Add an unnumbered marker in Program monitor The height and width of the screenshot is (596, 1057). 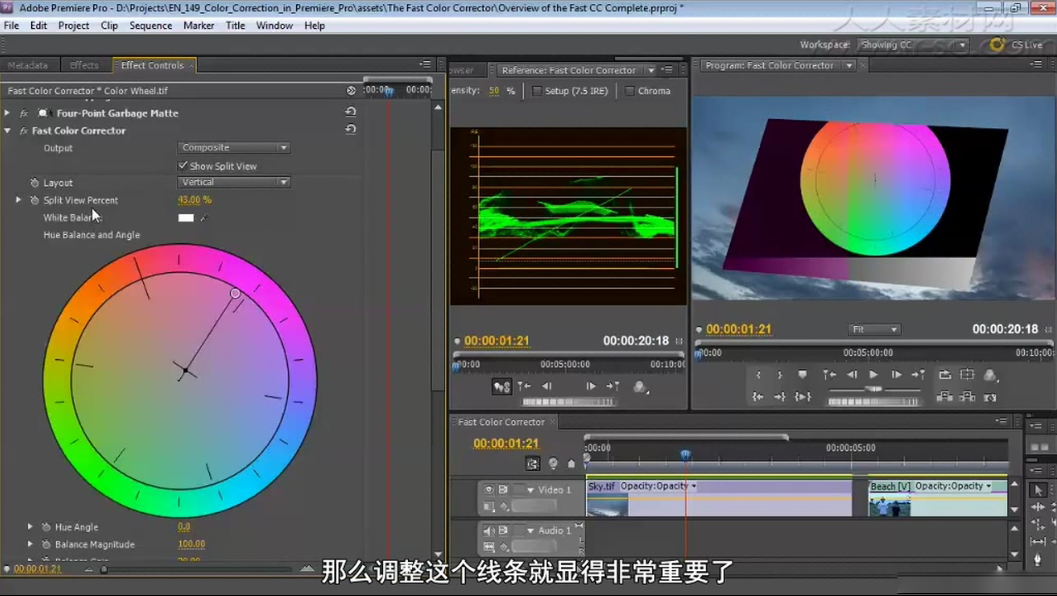802,375
